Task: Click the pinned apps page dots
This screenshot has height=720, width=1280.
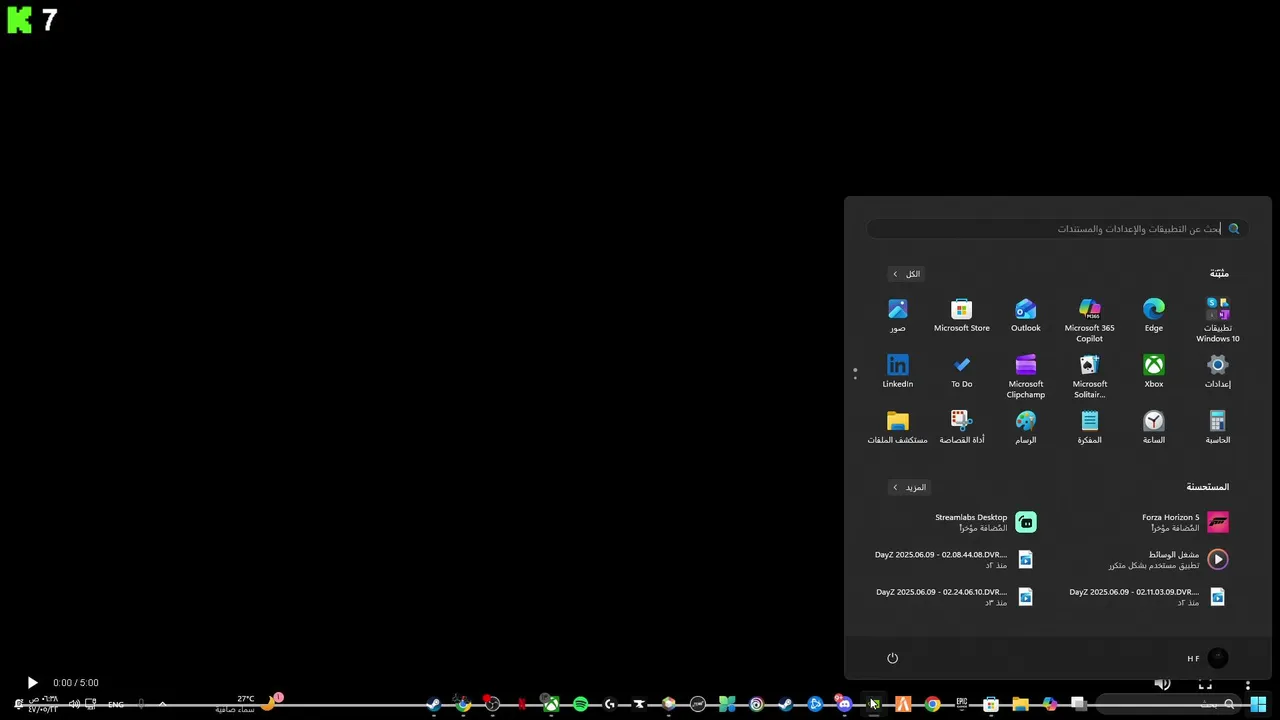Action: [855, 373]
